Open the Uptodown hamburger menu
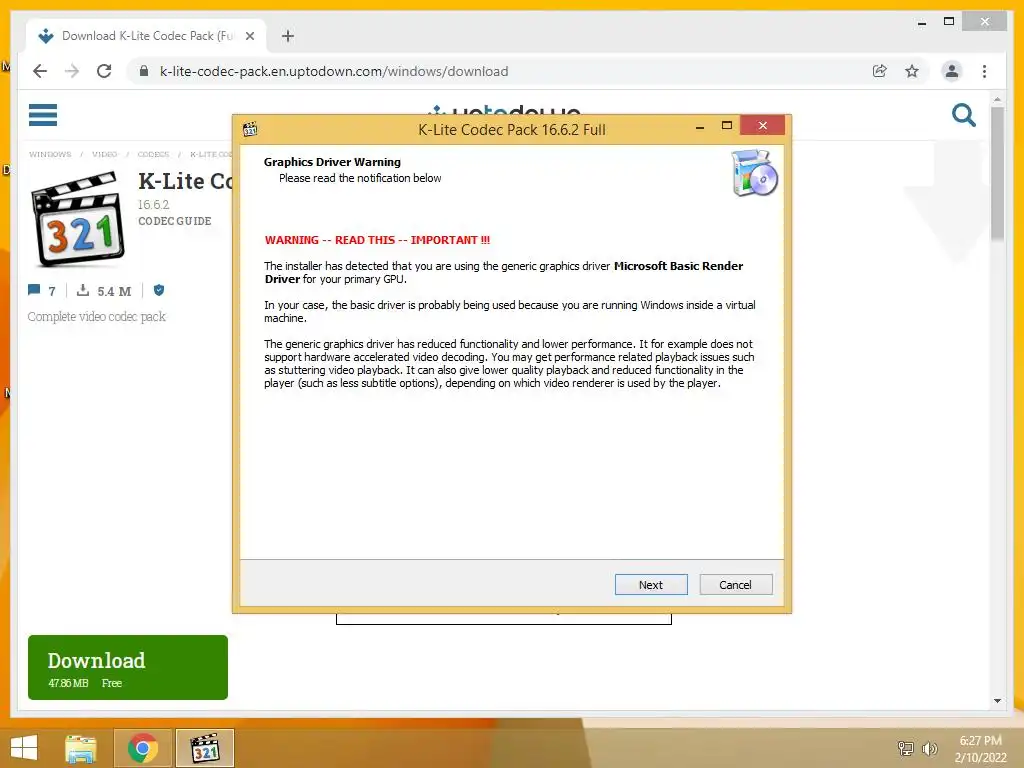 tap(43, 115)
